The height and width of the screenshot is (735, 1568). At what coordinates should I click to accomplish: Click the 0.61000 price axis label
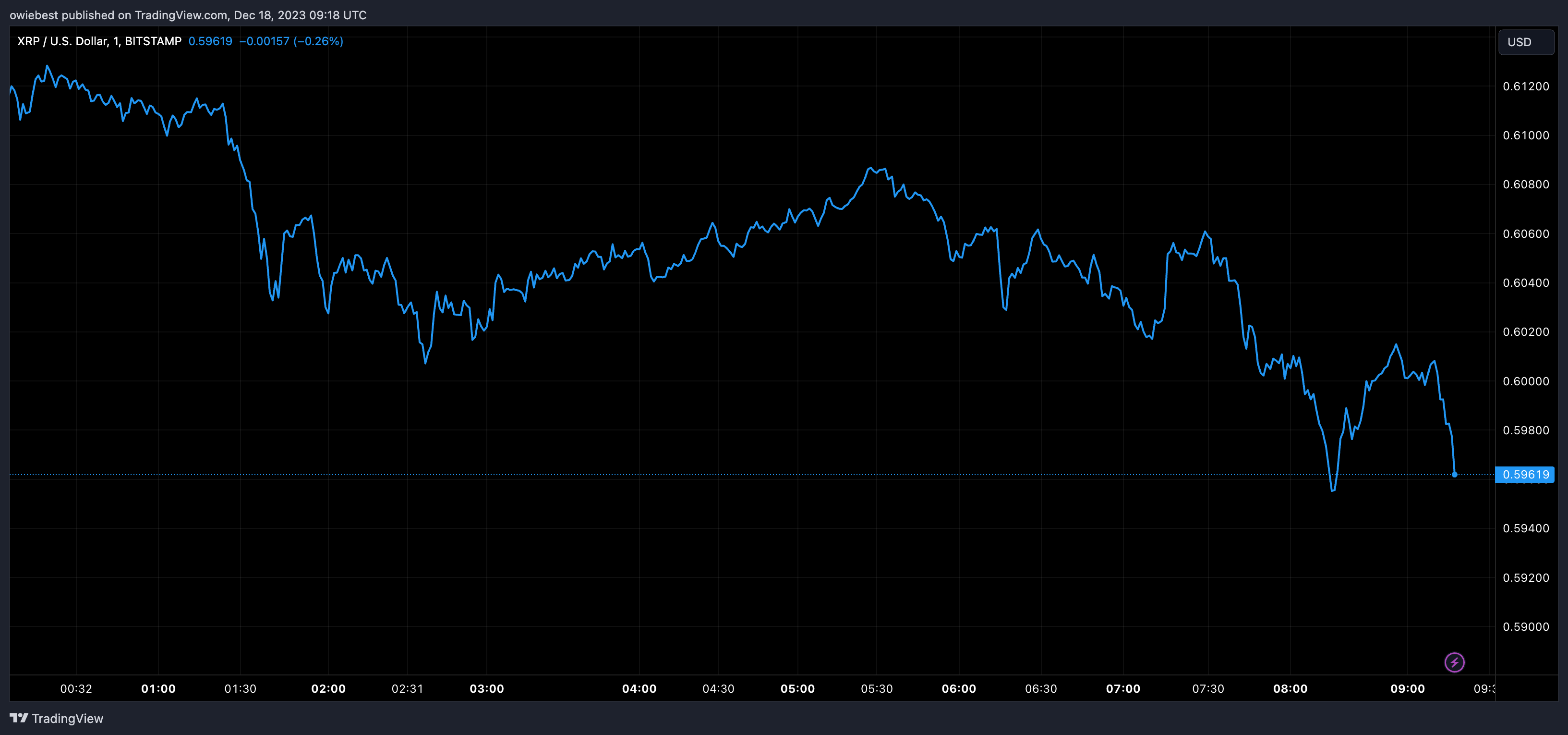coord(1526,135)
